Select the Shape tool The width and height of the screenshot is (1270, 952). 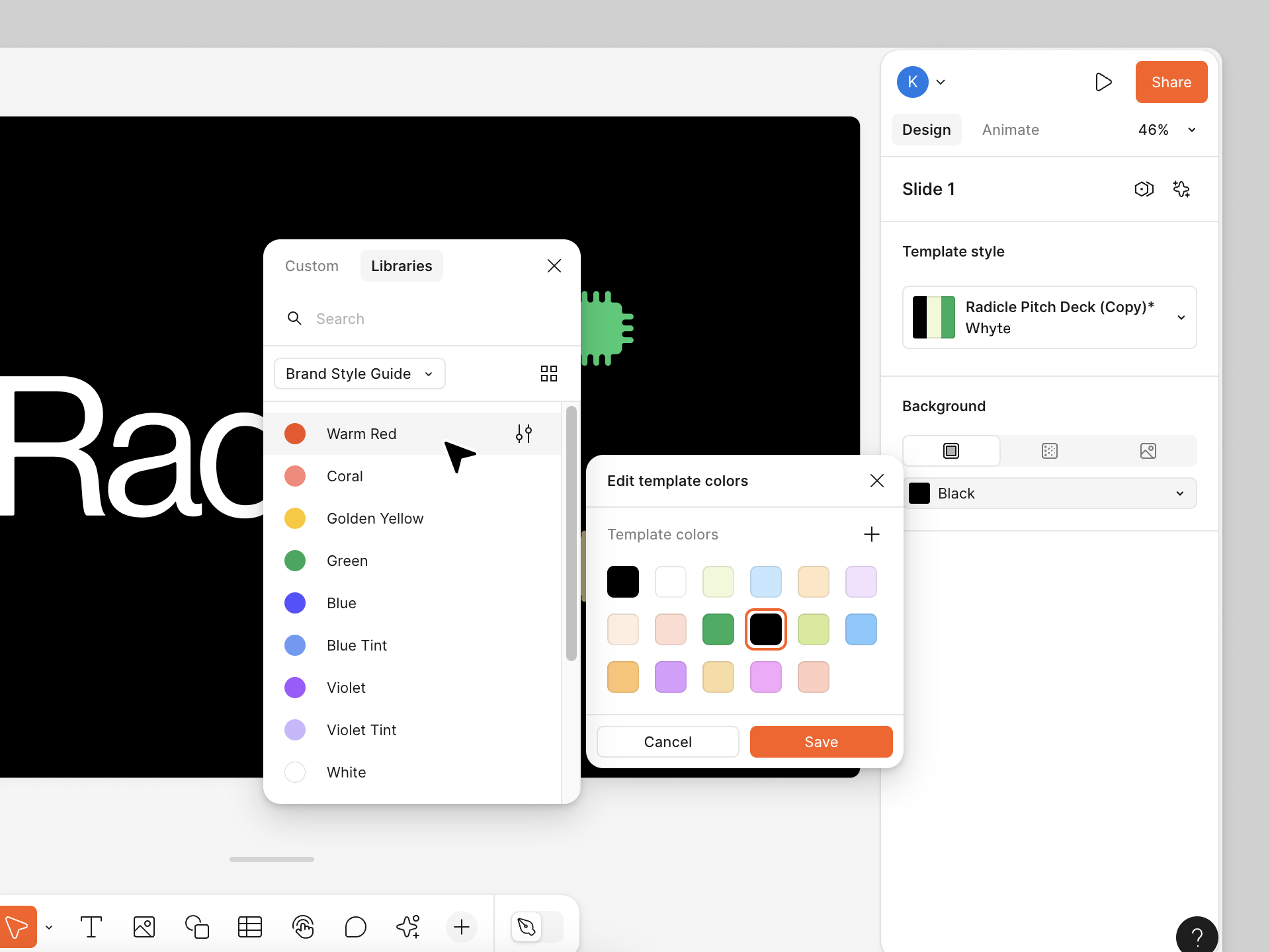197,927
